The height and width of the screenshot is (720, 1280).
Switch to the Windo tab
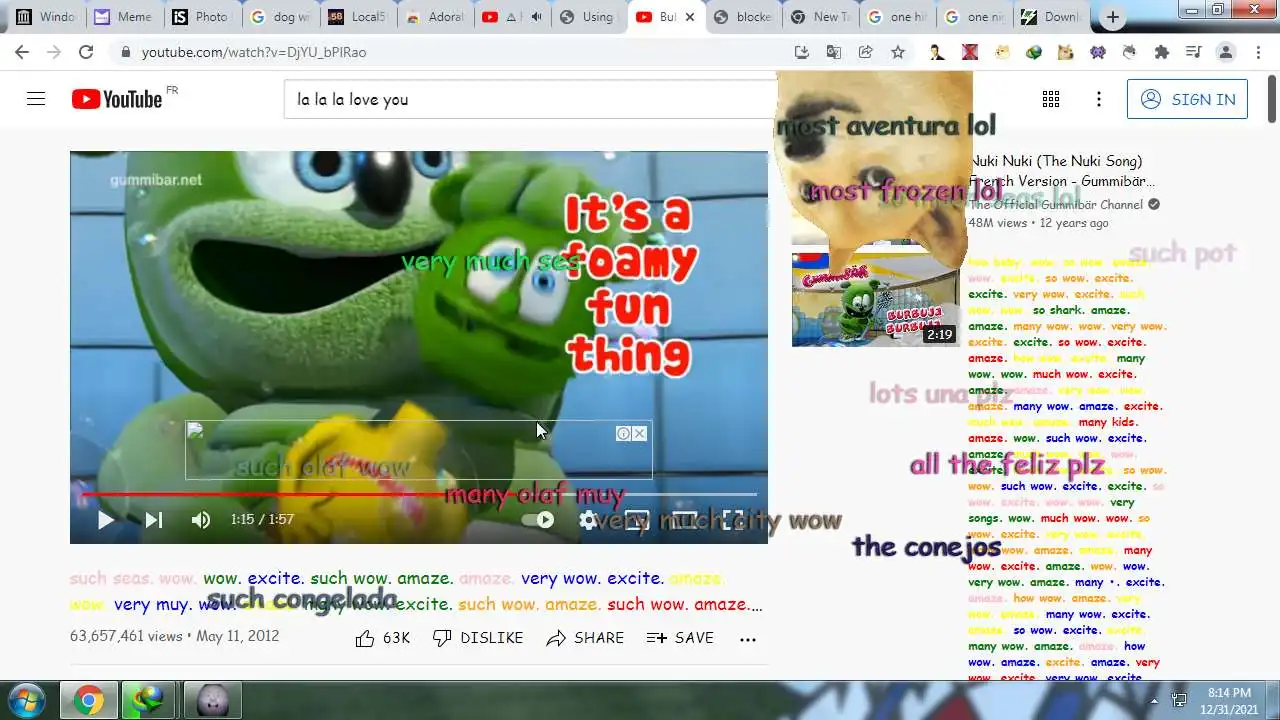click(x=45, y=17)
